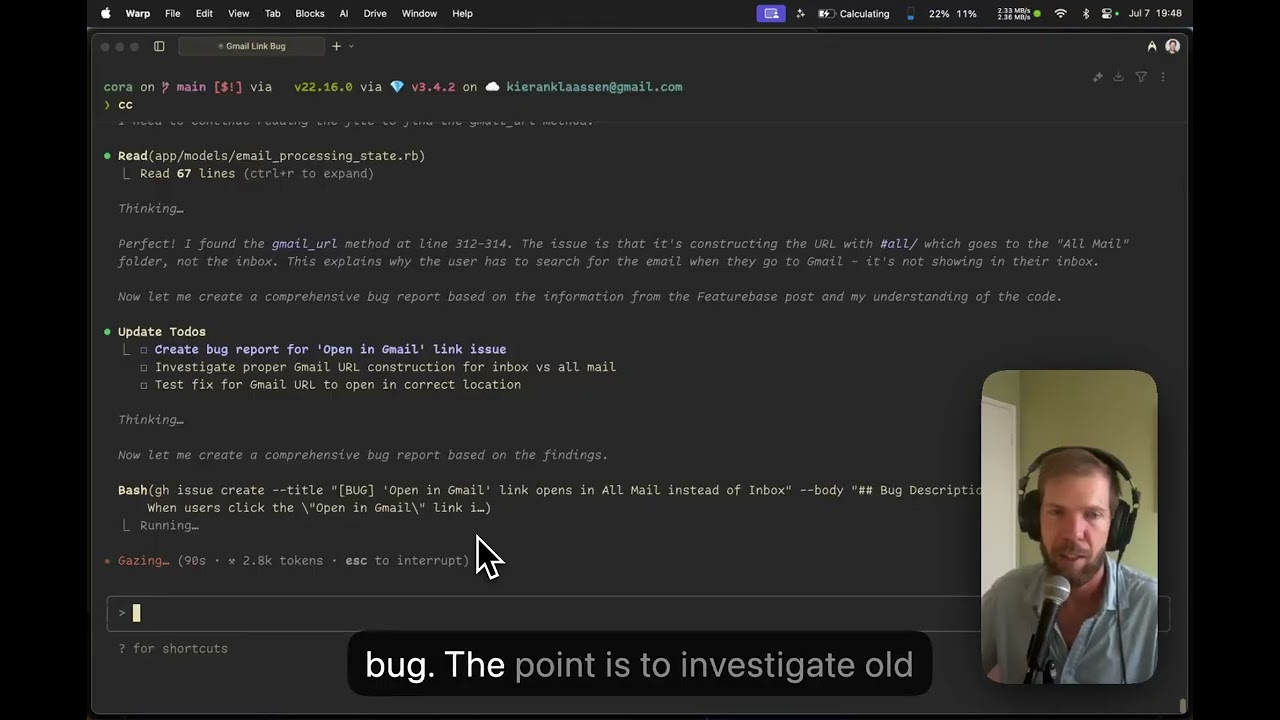Open the Blocks menu in menu bar
The height and width of the screenshot is (720, 1280).
coord(309,13)
